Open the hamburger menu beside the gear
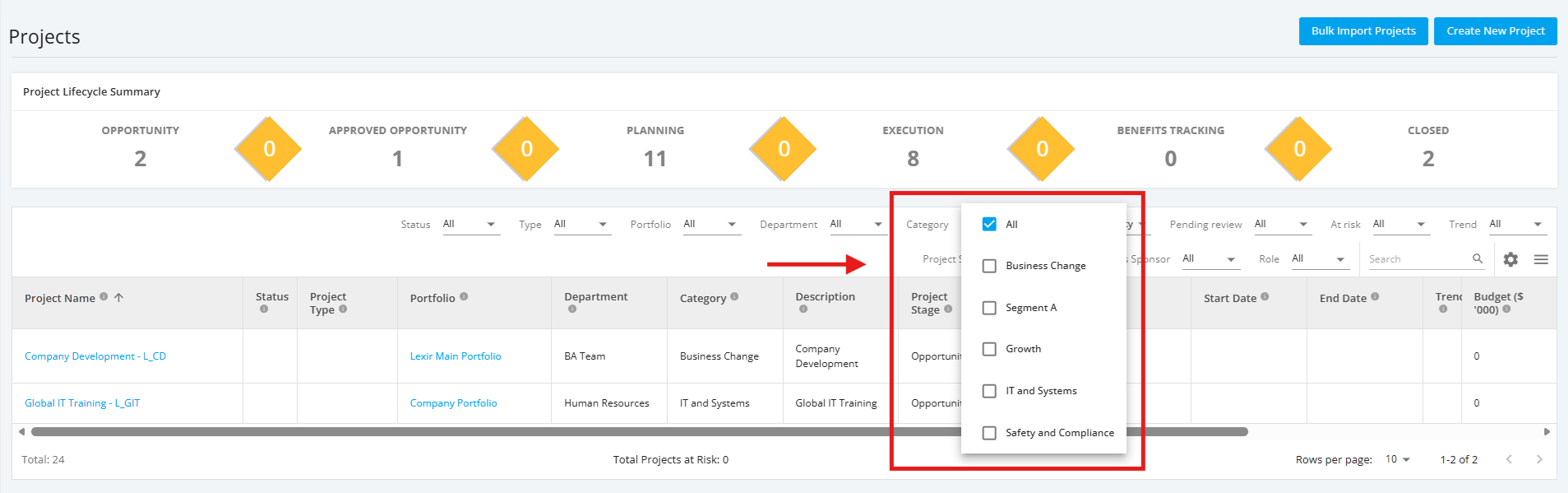 pos(1541,259)
